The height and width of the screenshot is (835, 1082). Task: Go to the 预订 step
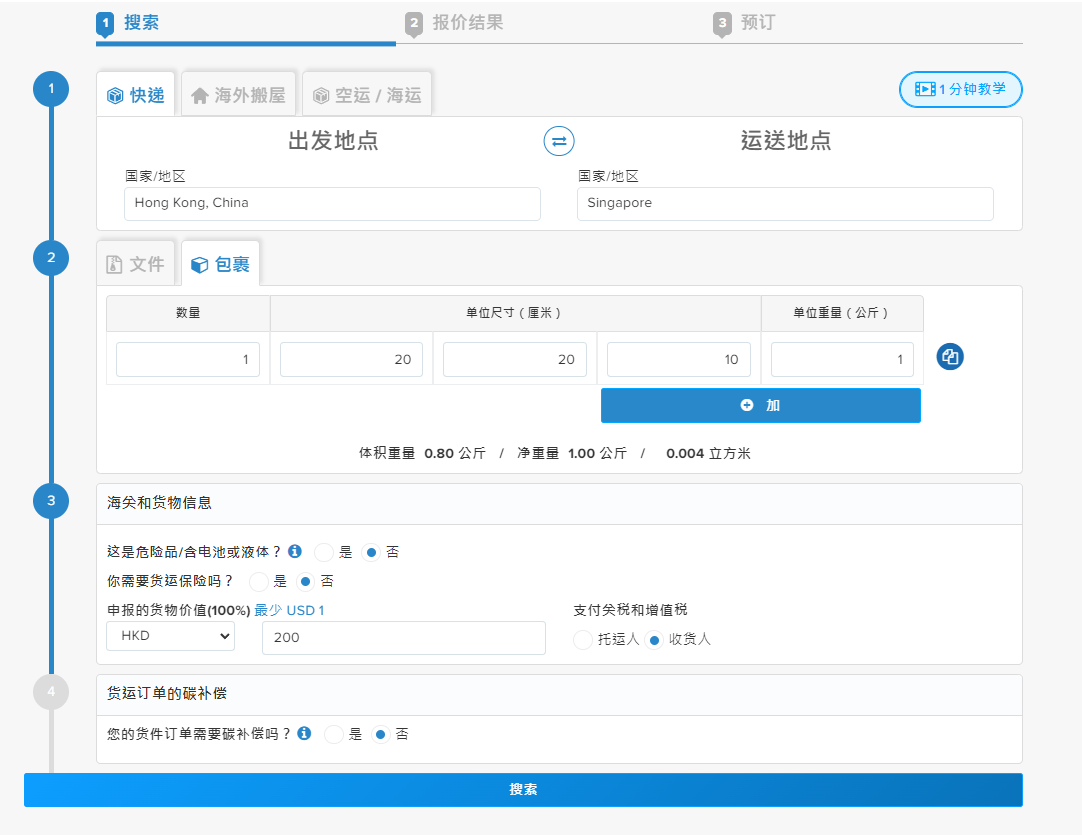758,23
